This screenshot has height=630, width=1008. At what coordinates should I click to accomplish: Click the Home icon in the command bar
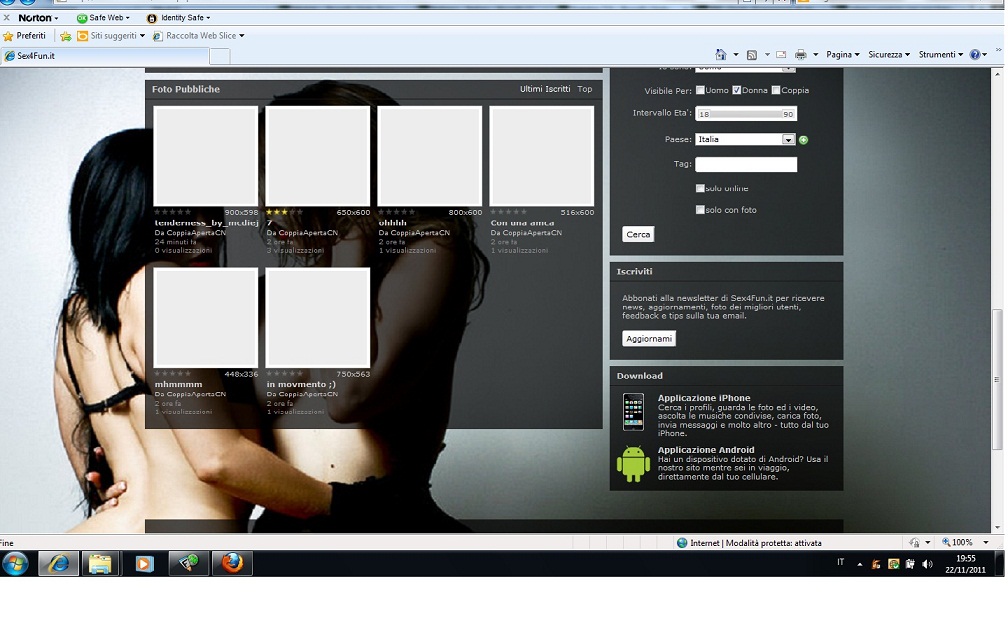point(721,55)
